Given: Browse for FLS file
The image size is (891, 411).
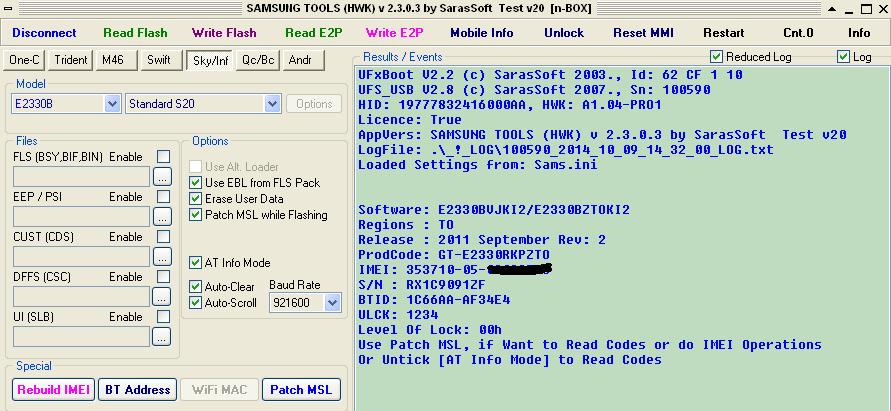Looking at the screenshot, I should 162,177.
